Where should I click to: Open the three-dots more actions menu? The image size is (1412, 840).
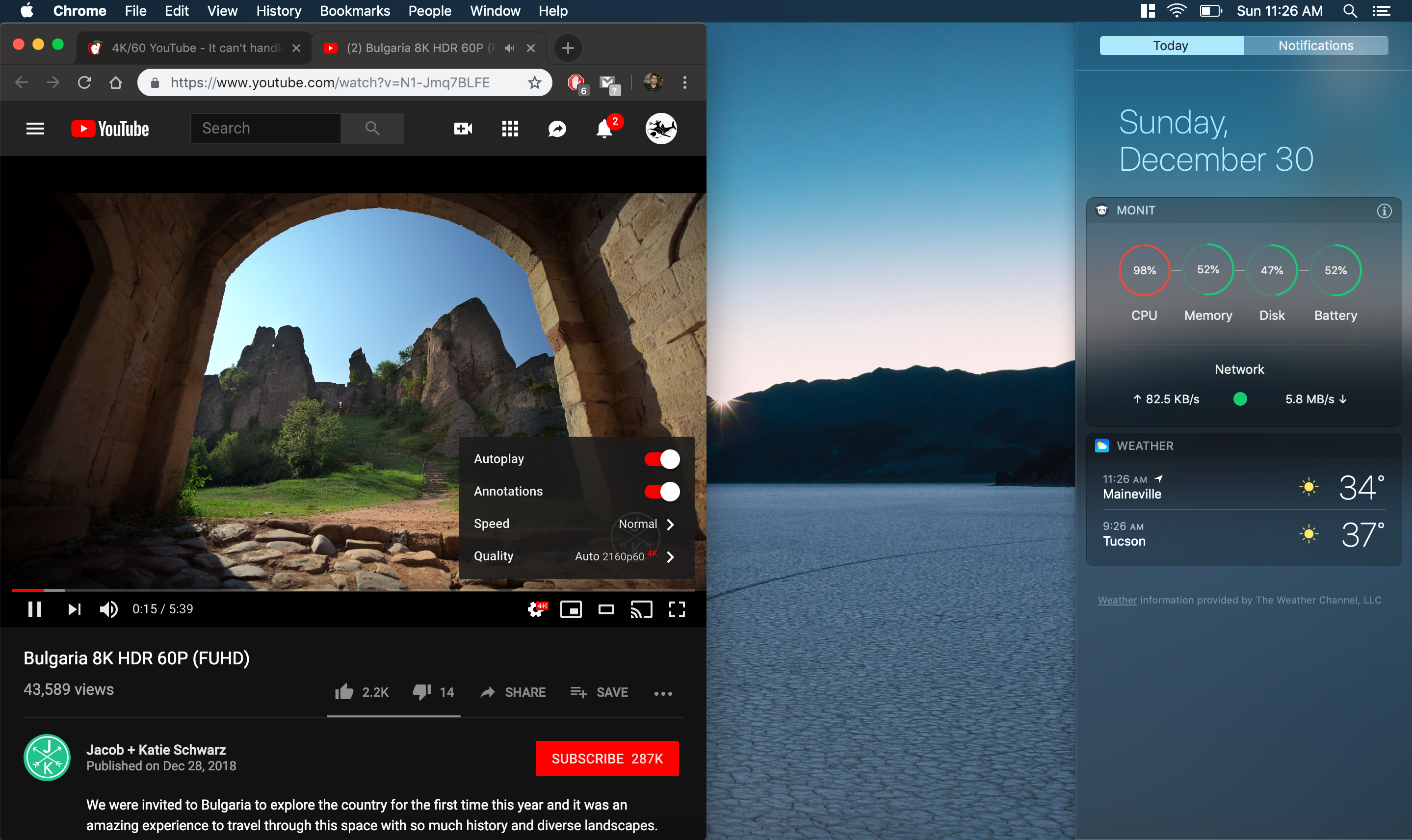click(663, 693)
